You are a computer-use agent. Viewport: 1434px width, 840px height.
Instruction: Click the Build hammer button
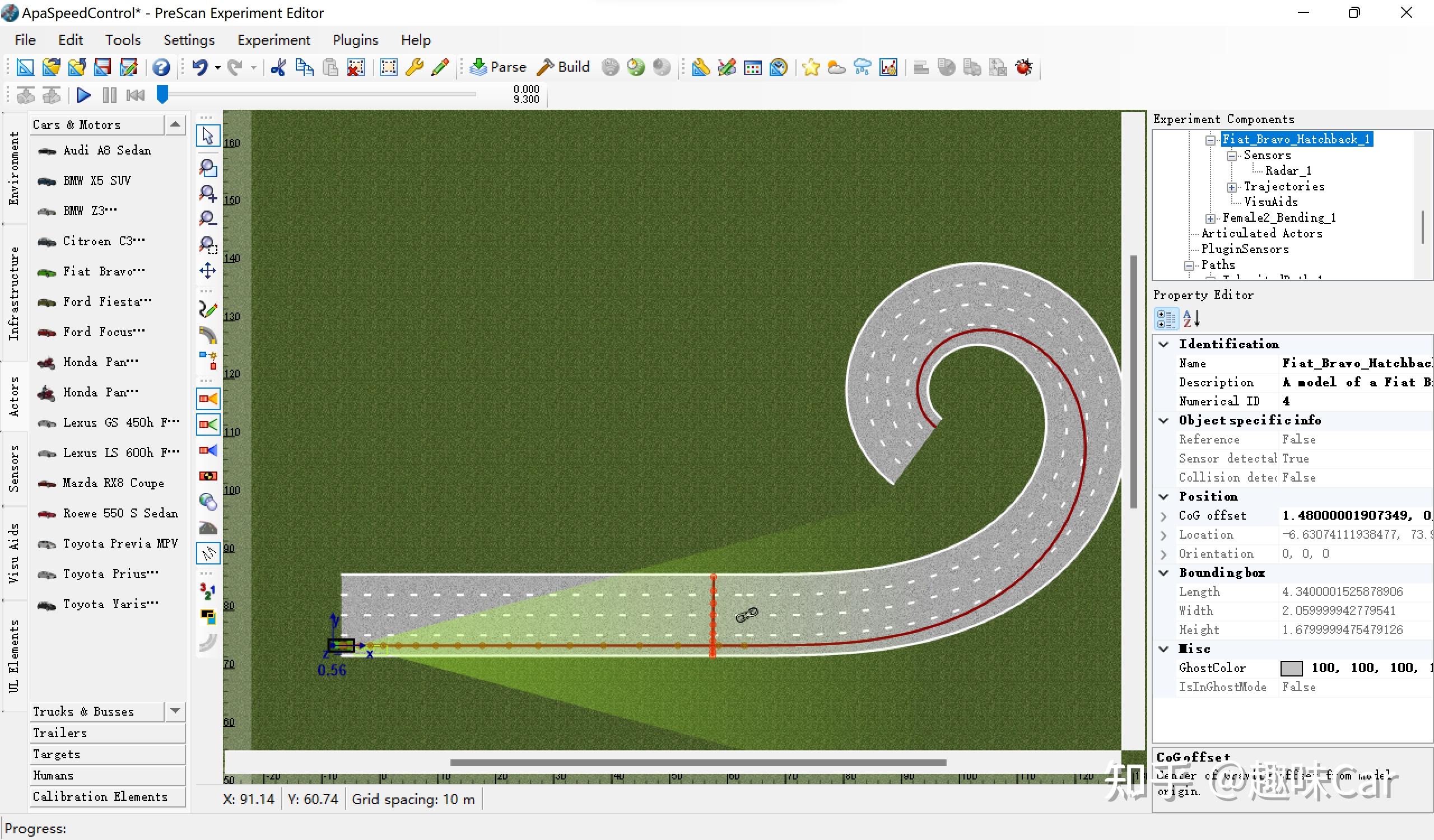(x=565, y=67)
